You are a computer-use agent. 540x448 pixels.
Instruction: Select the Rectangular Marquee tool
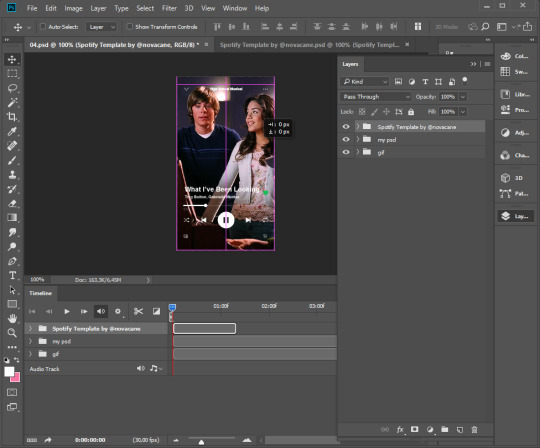click(x=12, y=73)
